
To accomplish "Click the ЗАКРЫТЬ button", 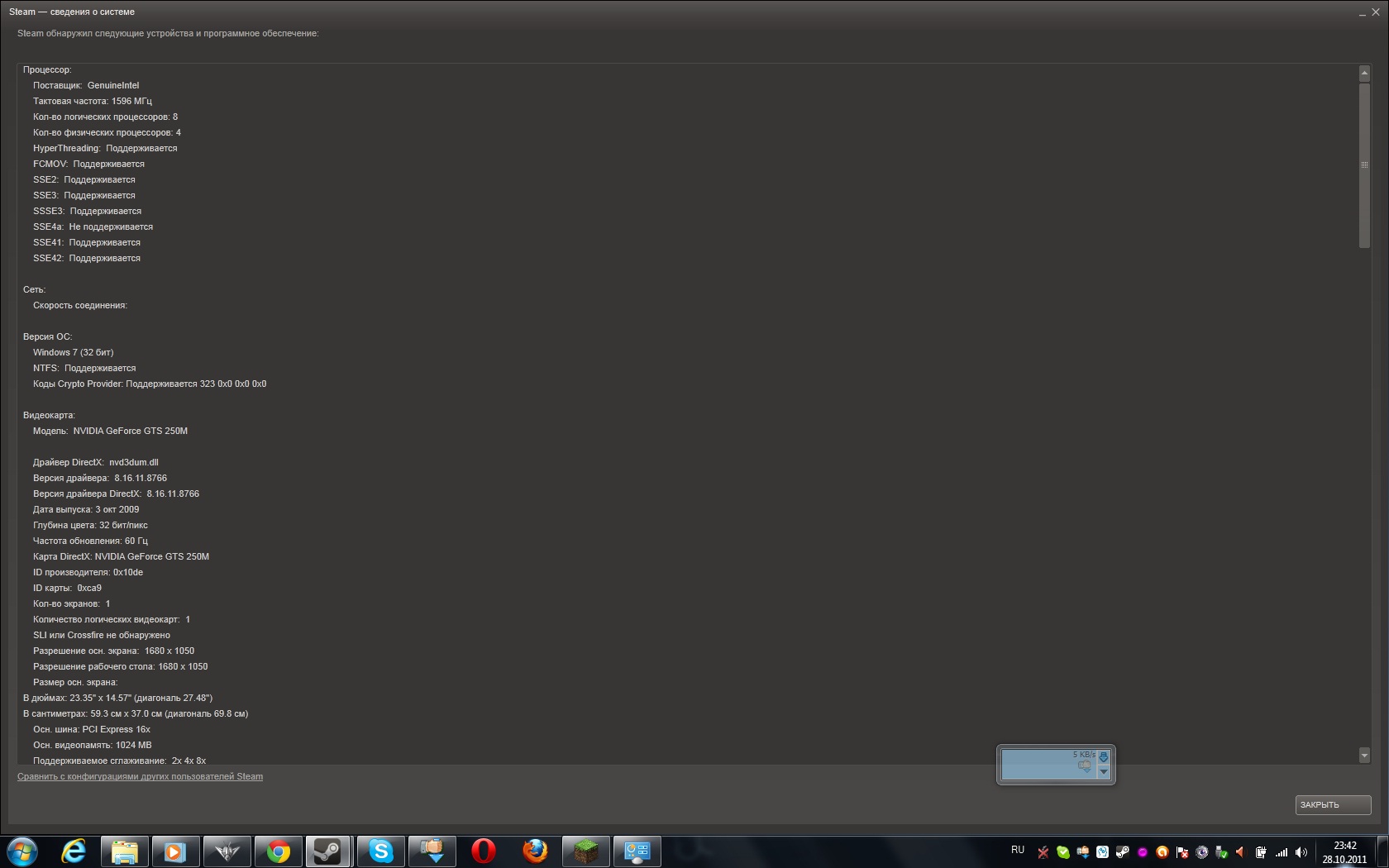I will (x=1333, y=804).
